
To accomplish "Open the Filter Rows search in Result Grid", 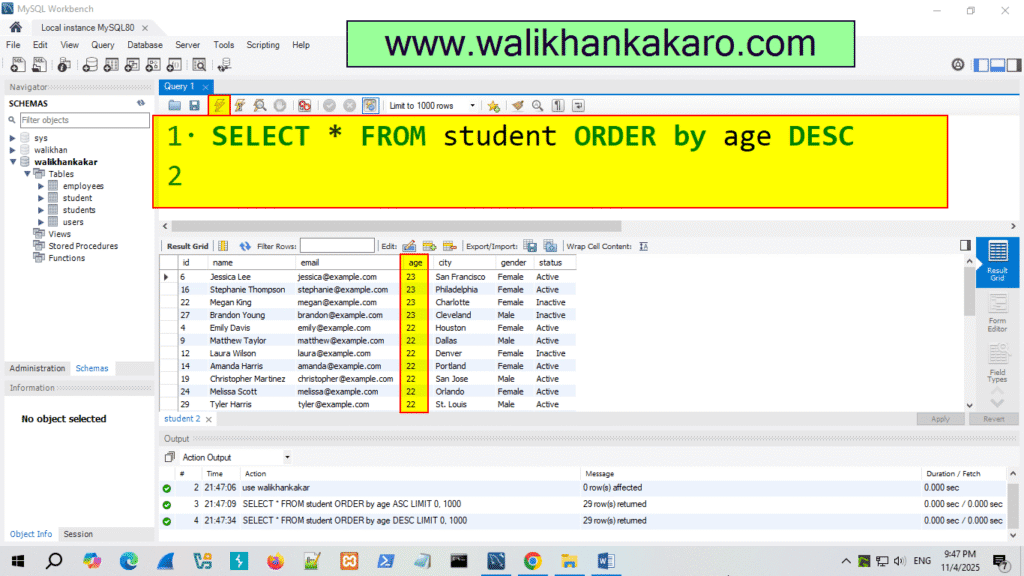I will 337,245.
